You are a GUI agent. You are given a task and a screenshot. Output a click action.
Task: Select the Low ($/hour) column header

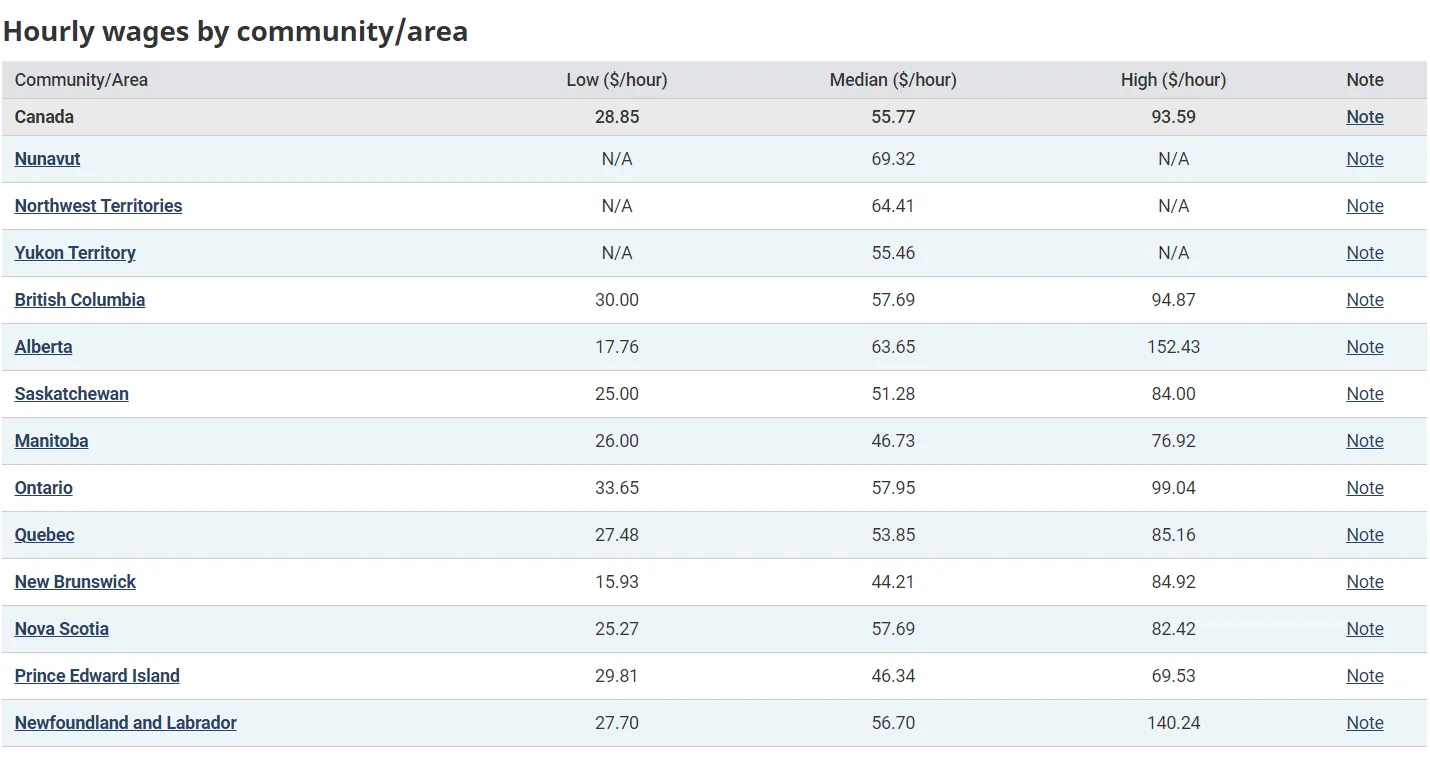pos(617,80)
